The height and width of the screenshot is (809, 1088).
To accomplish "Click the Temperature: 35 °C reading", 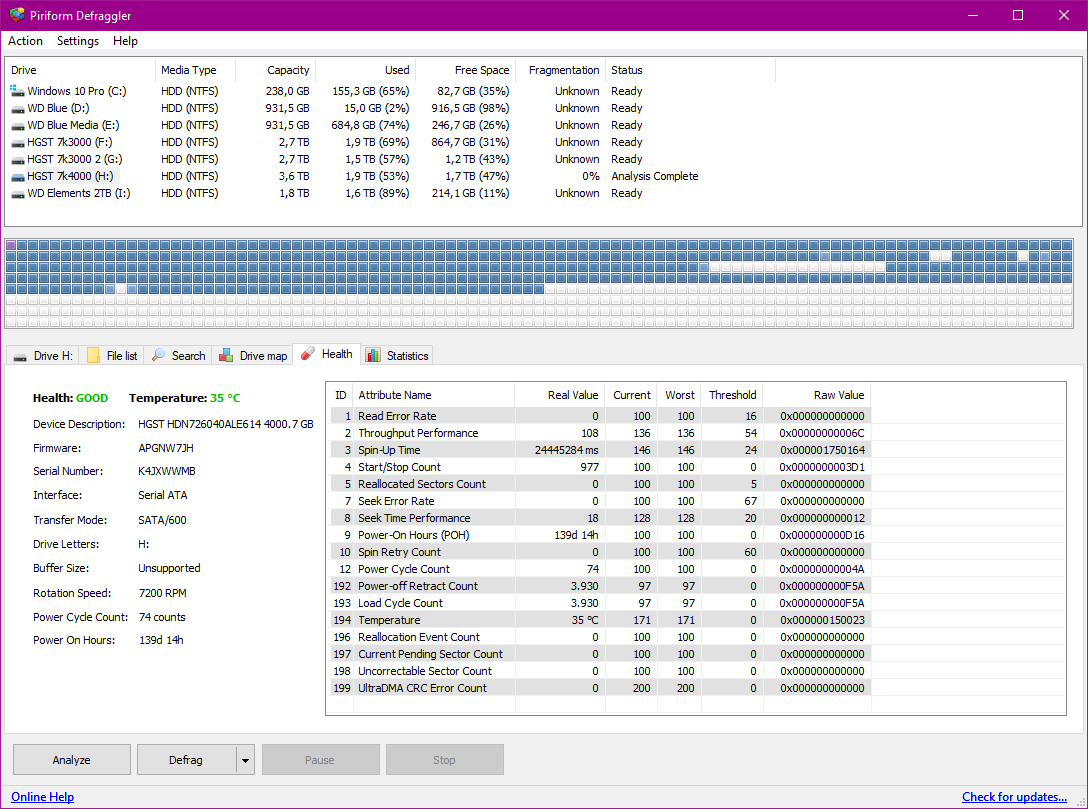I will click(x=185, y=398).
